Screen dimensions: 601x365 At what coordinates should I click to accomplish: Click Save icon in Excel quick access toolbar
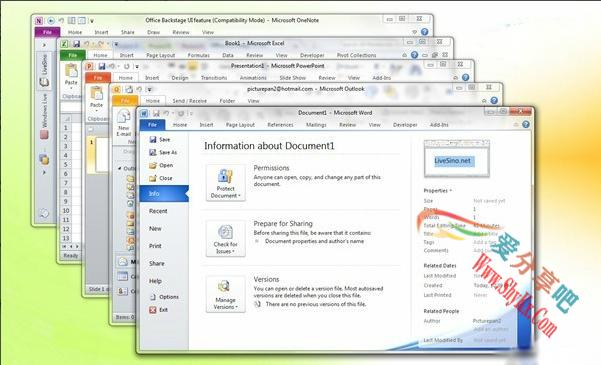76,44
